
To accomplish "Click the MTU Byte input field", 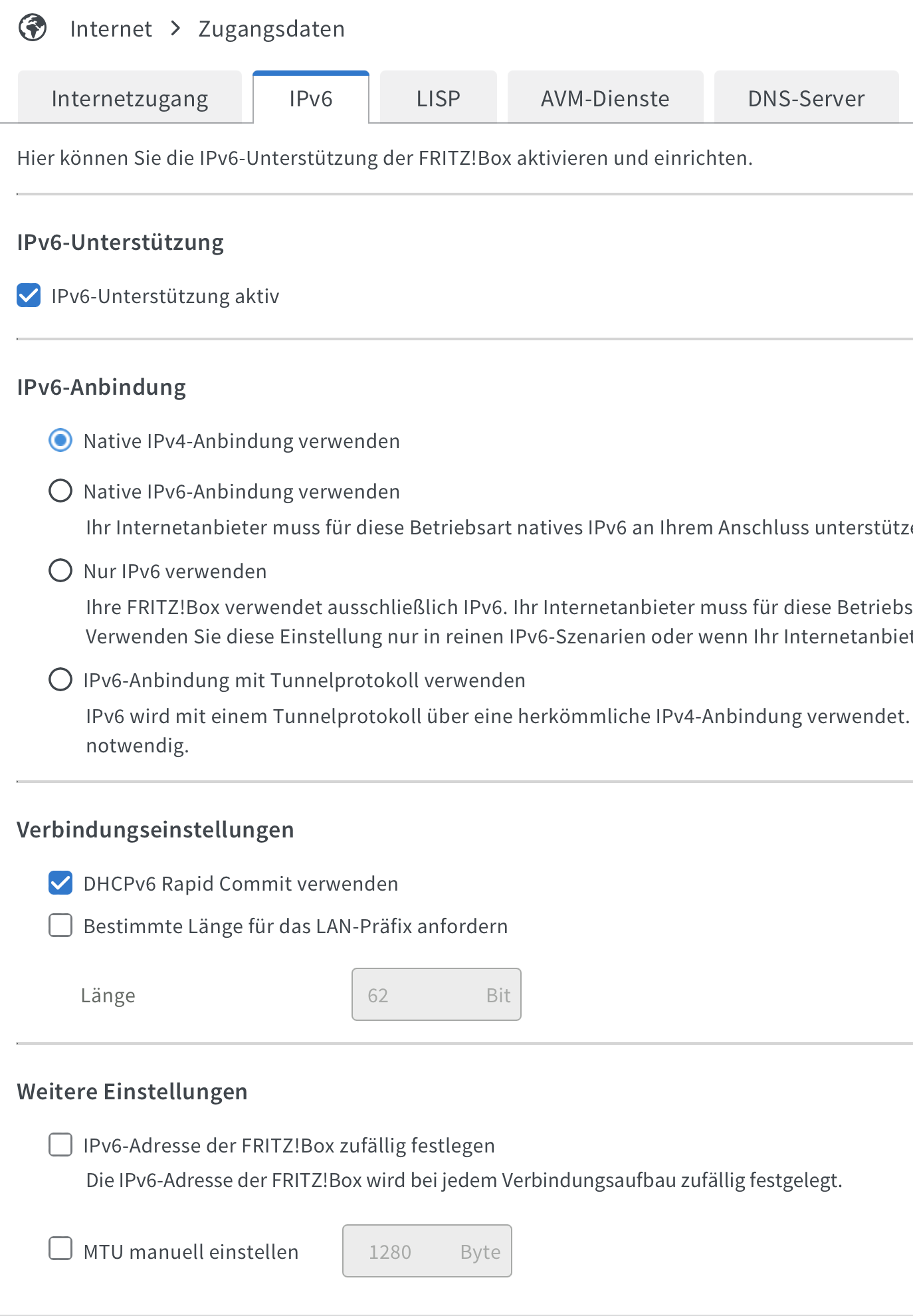I will point(427,1251).
